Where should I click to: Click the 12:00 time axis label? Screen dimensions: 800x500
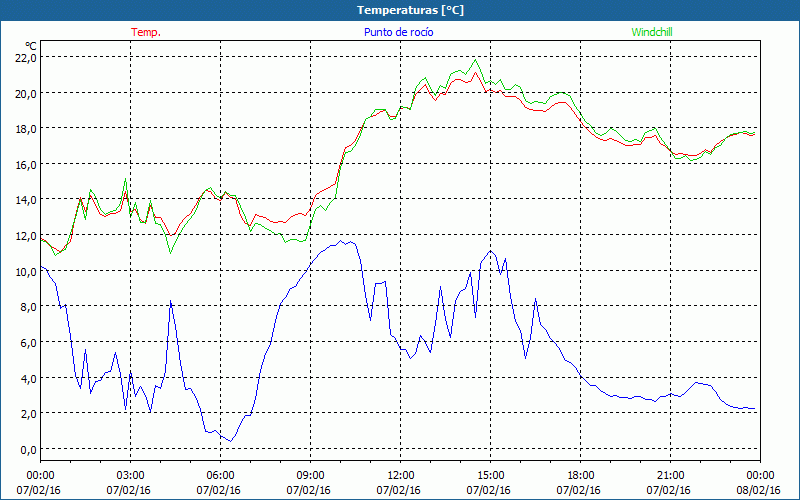(x=401, y=476)
